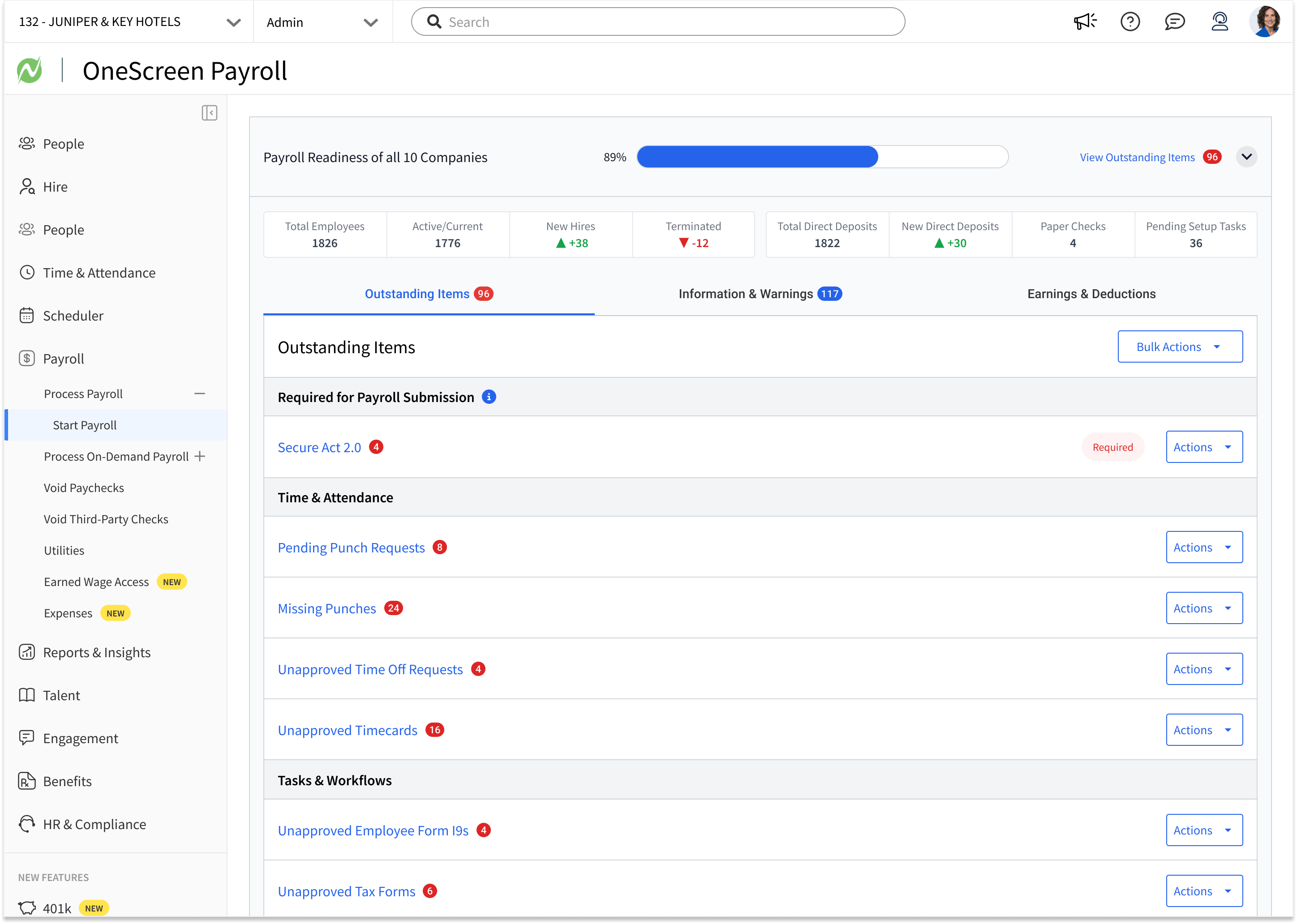Screen dimensions: 1297x924
Task: Click View Outstanding Items link
Action: click(1137, 157)
